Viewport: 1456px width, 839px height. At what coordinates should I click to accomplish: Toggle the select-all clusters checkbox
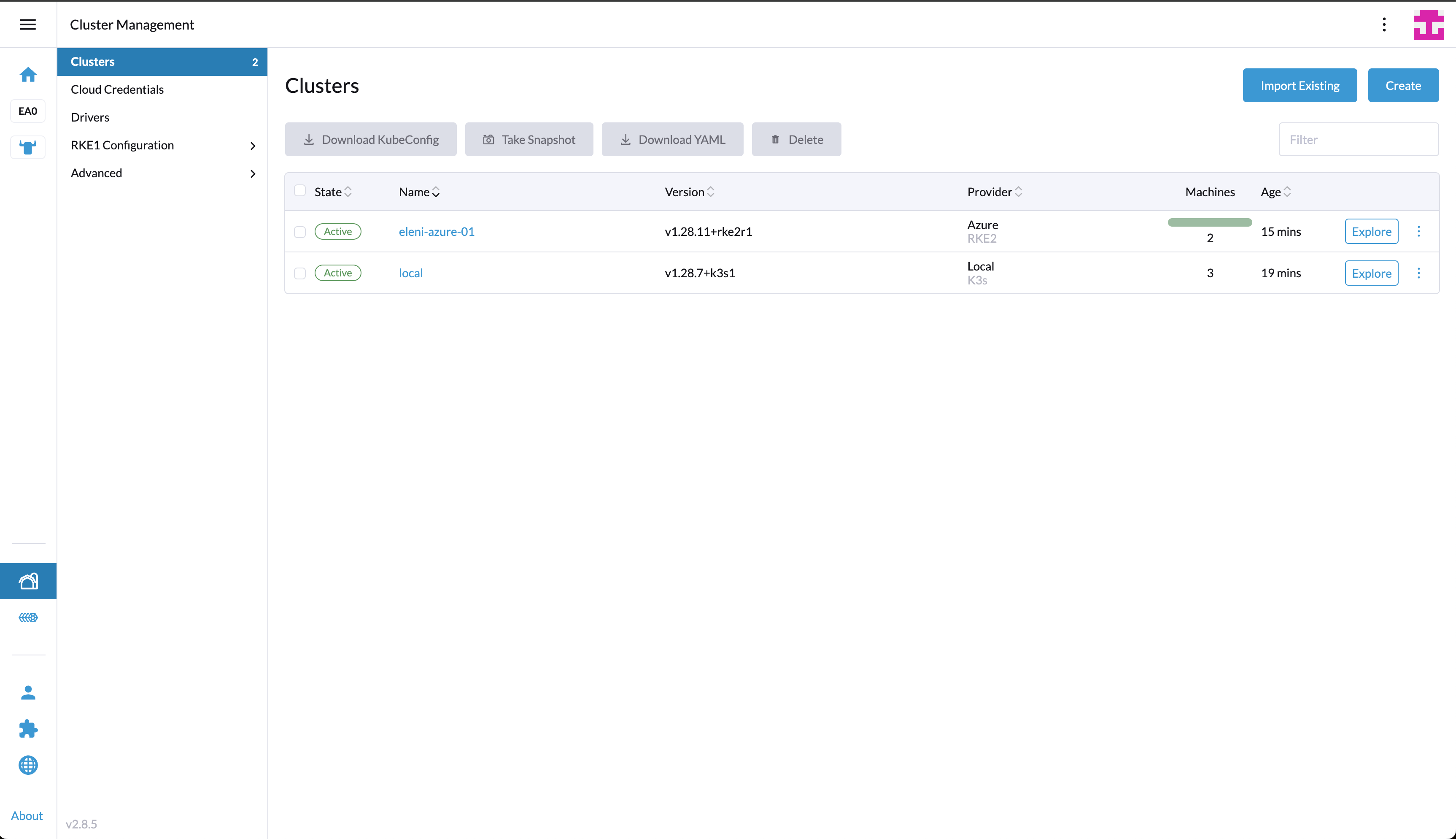tap(300, 191)
